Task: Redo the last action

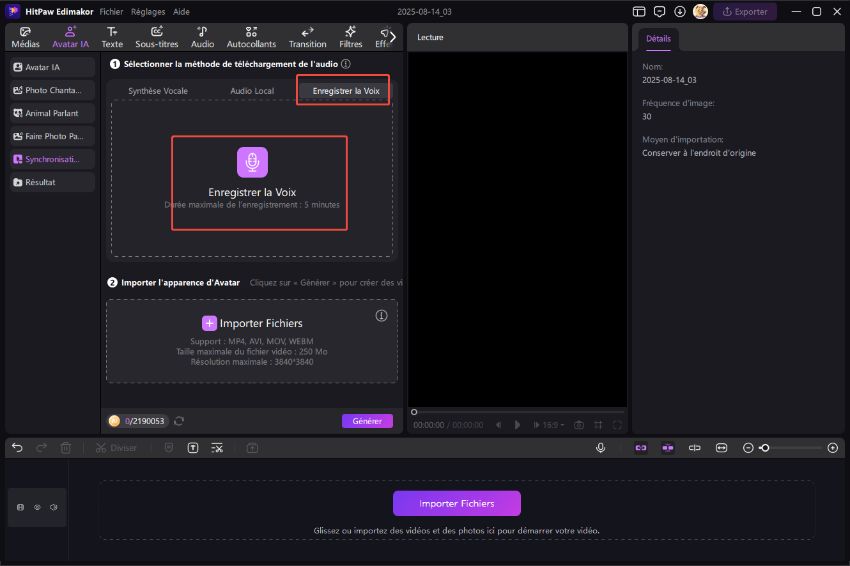Action: 41,448
